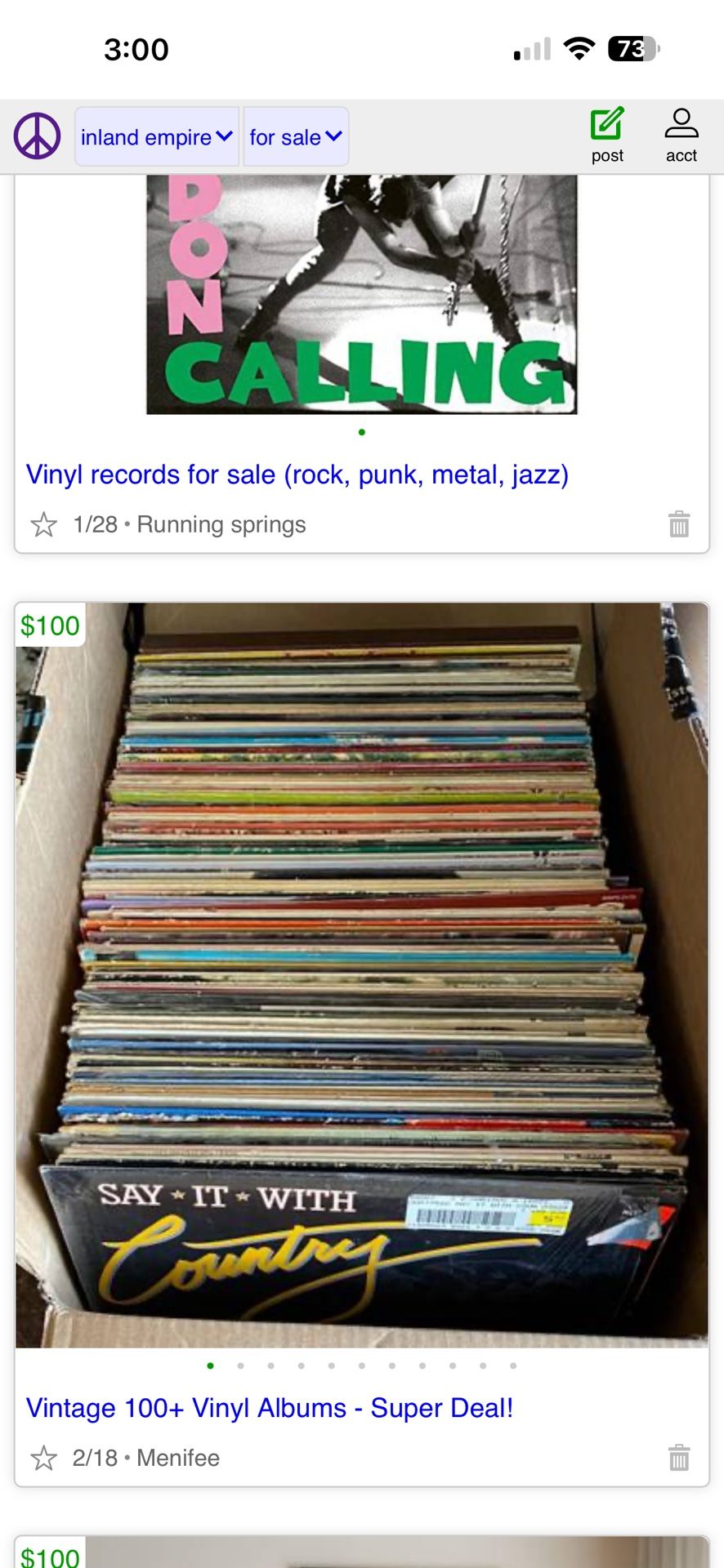The image size is (724, 1568).
Task: Open the Craigslist peace sign home icon
Action: tap(37, 136)
